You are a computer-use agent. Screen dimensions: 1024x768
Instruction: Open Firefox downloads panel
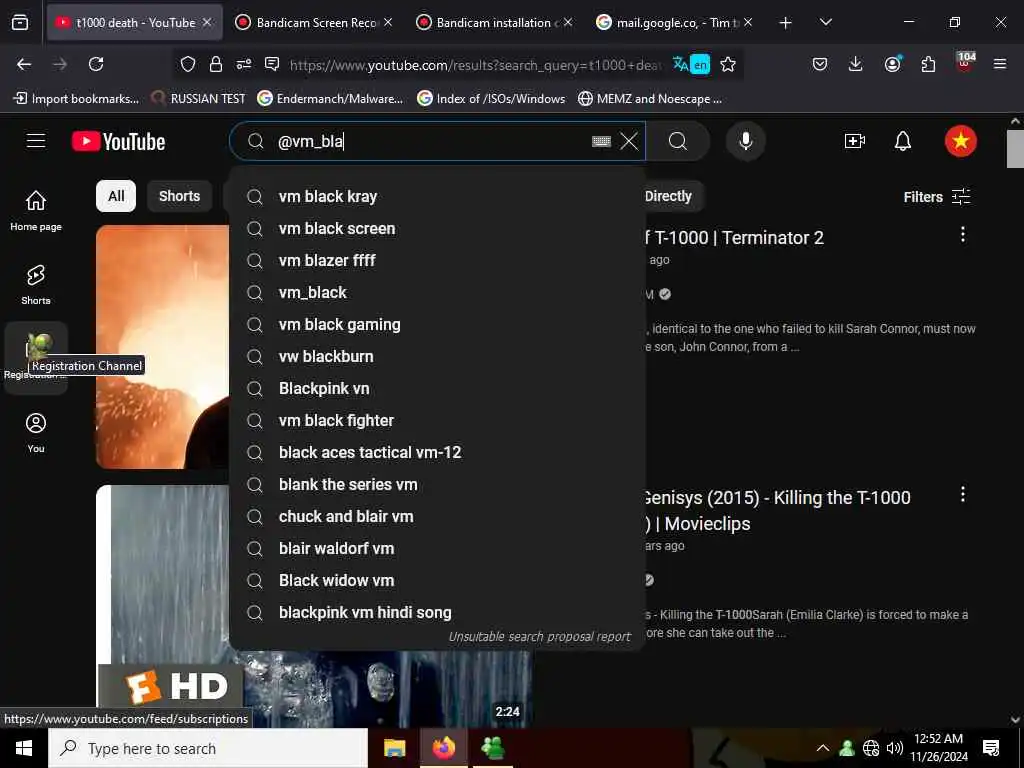point(856,64)
